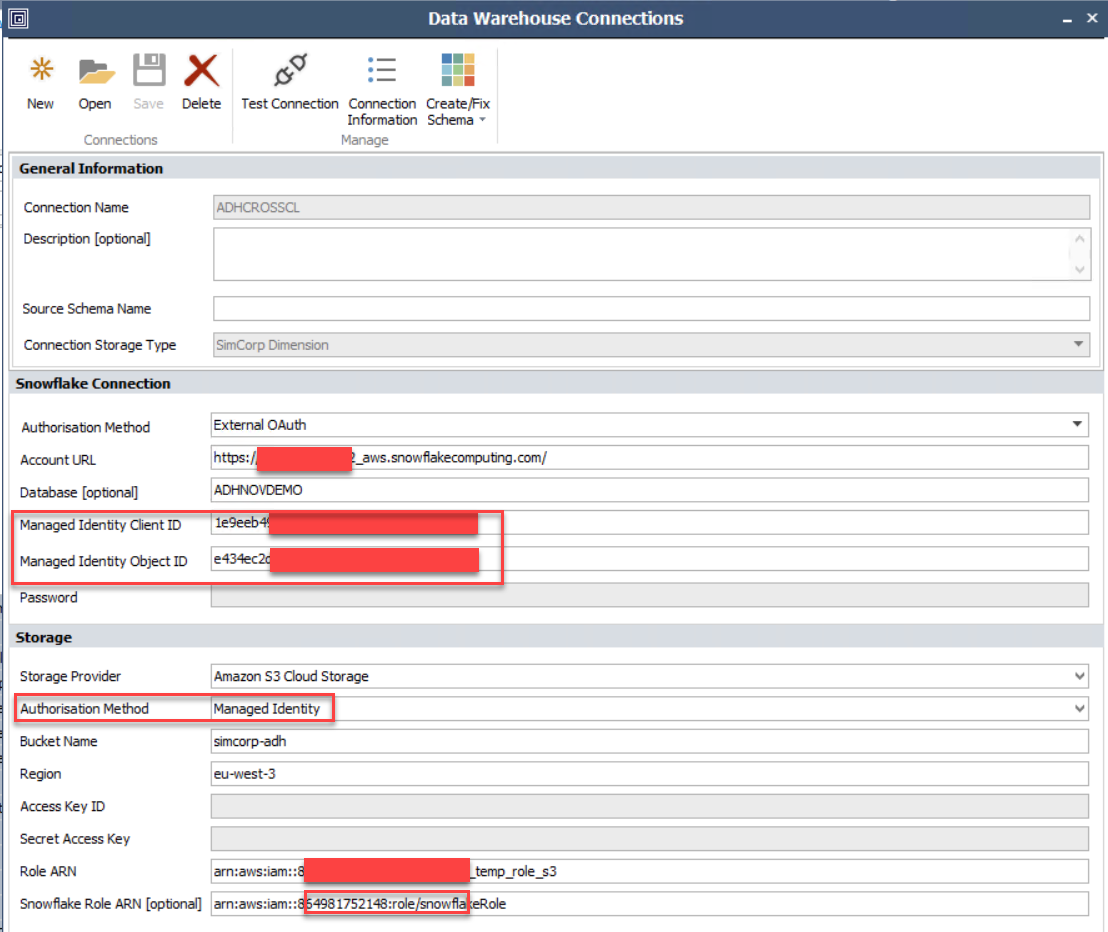The width and height of the screenshot is (1108, 932).
Task: Expand the Create/Fix Schema dropdown arrow
Action: (483, 119)
